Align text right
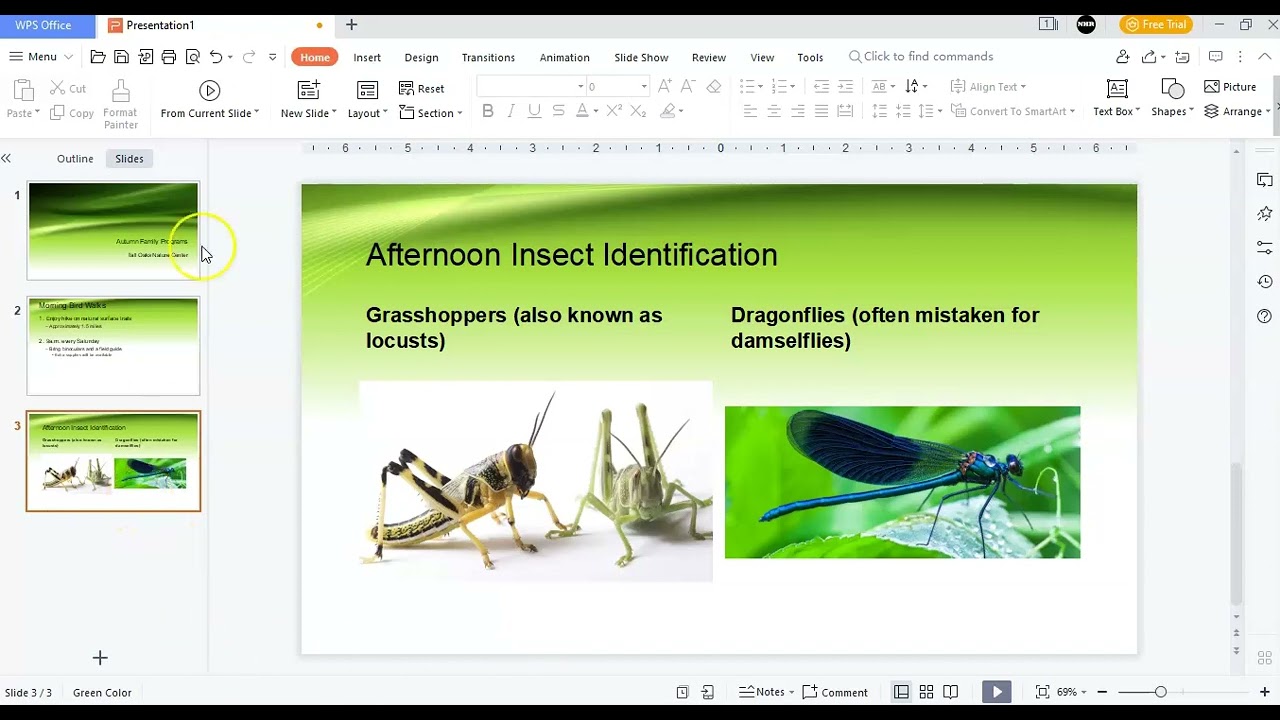Image resolution: width=1280 pixels, height=720 pixels. (797, 111)
